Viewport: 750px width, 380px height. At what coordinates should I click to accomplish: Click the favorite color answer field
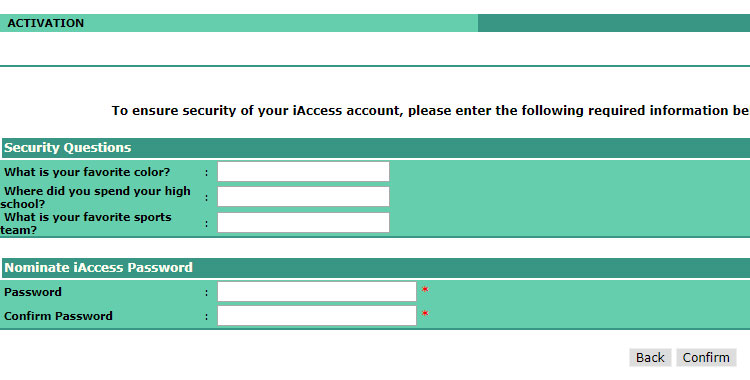tap(303, 171)
